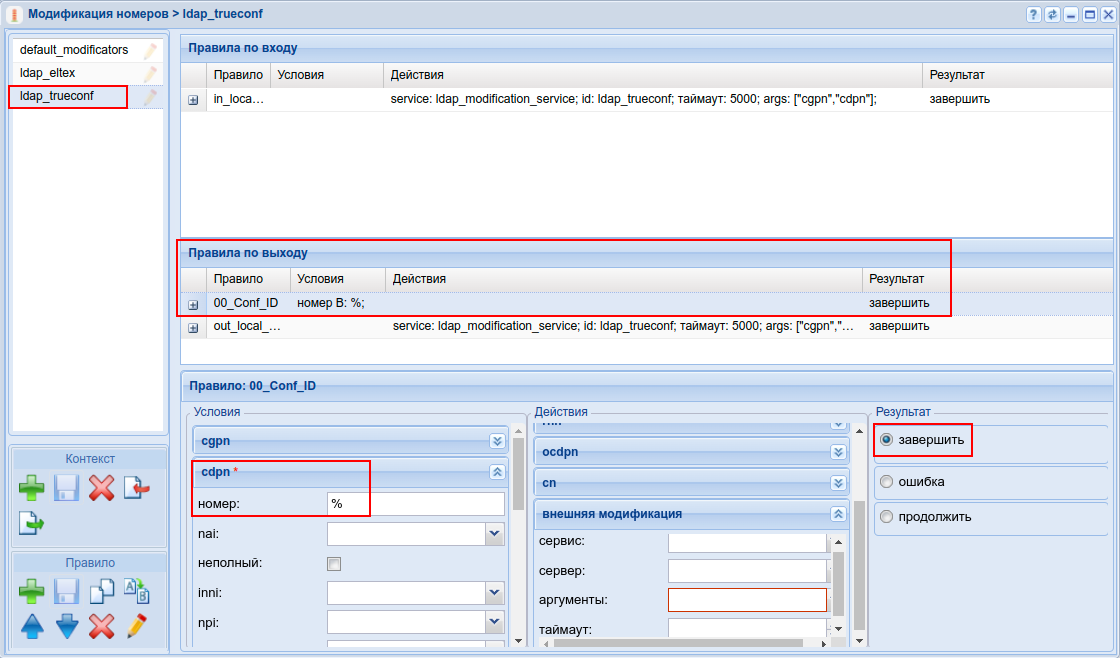Expand the in_loca... input rule row
1120x658 pixels.
[x=193, y=100]
